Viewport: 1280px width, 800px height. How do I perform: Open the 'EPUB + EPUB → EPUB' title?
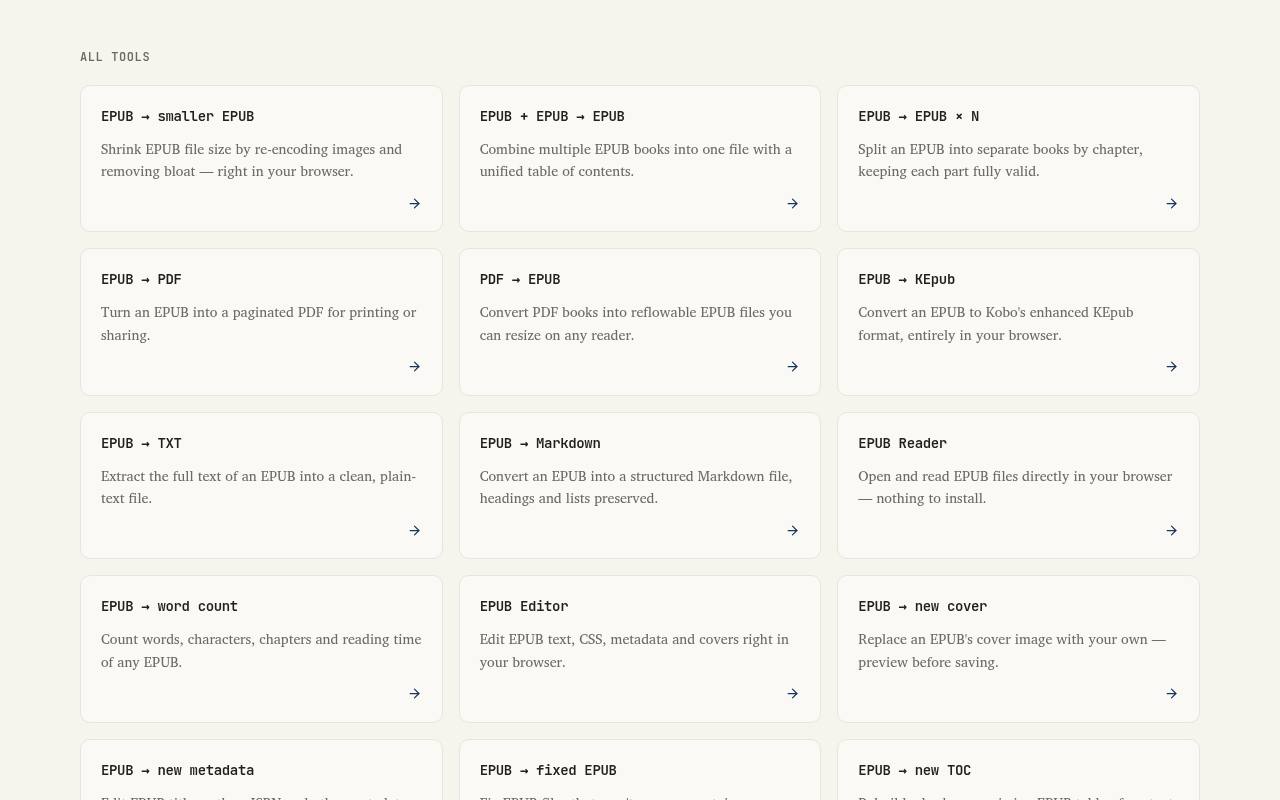pyautogui.click(x=552, y=116)
